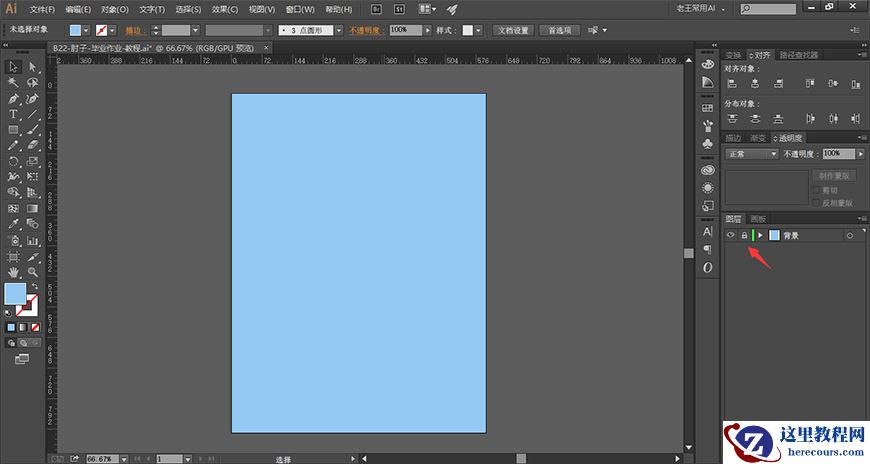
Task: Select the Direct Selection white arrow tool
Action: tap(33, 67)
